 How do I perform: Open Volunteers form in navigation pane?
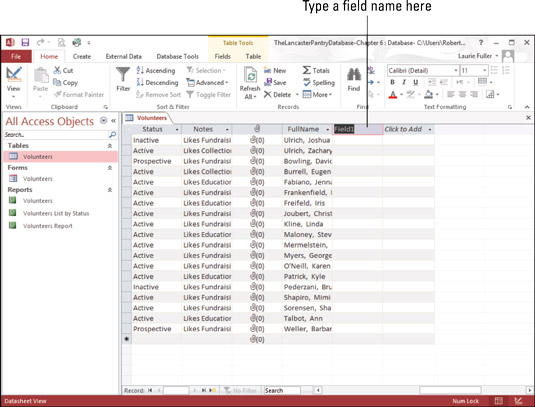(x=38, y=179)
